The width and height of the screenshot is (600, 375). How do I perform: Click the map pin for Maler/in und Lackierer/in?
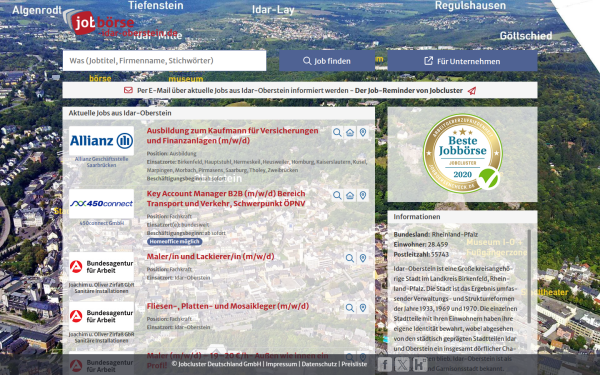363,258
